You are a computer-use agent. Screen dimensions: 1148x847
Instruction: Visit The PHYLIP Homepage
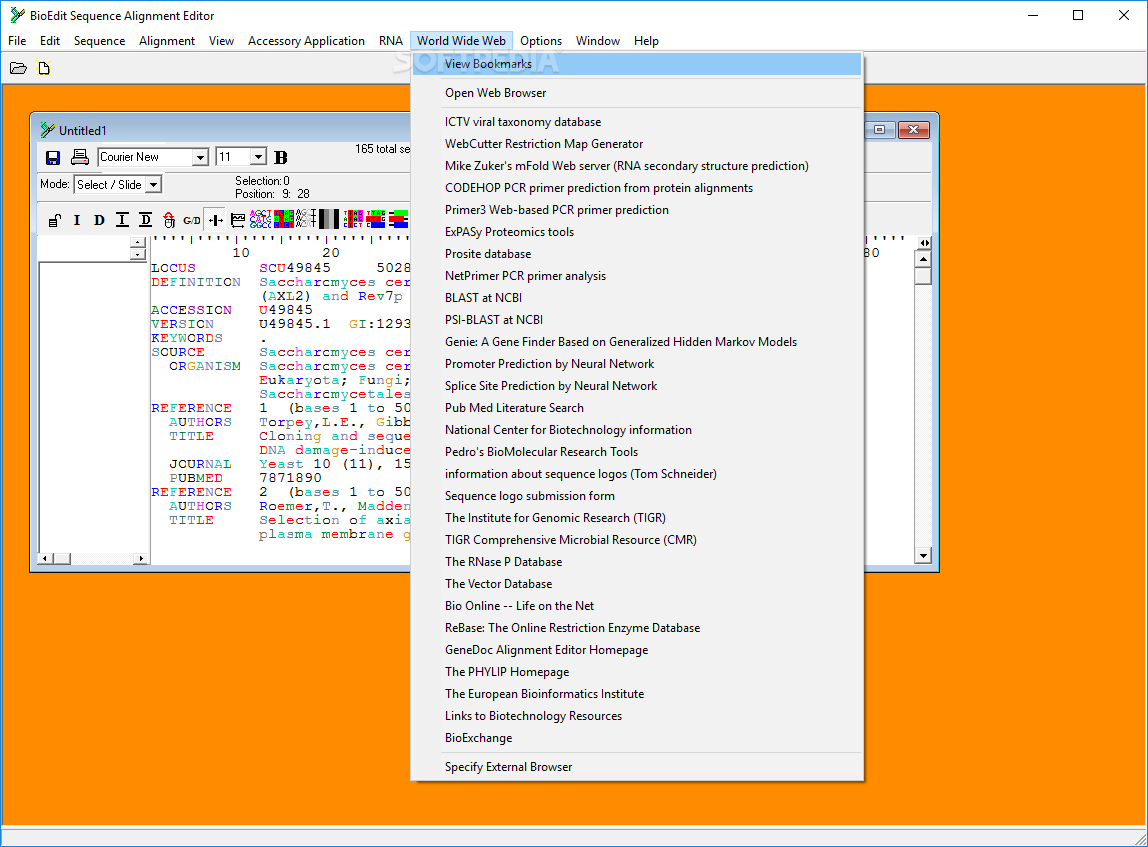click(637, 672)
